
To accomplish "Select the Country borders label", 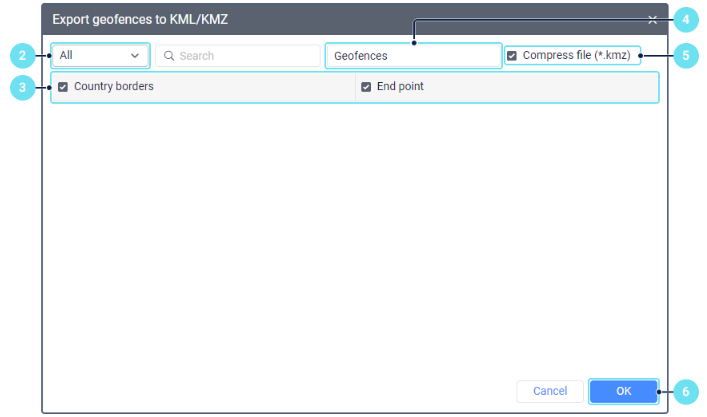I will (114, 86).
